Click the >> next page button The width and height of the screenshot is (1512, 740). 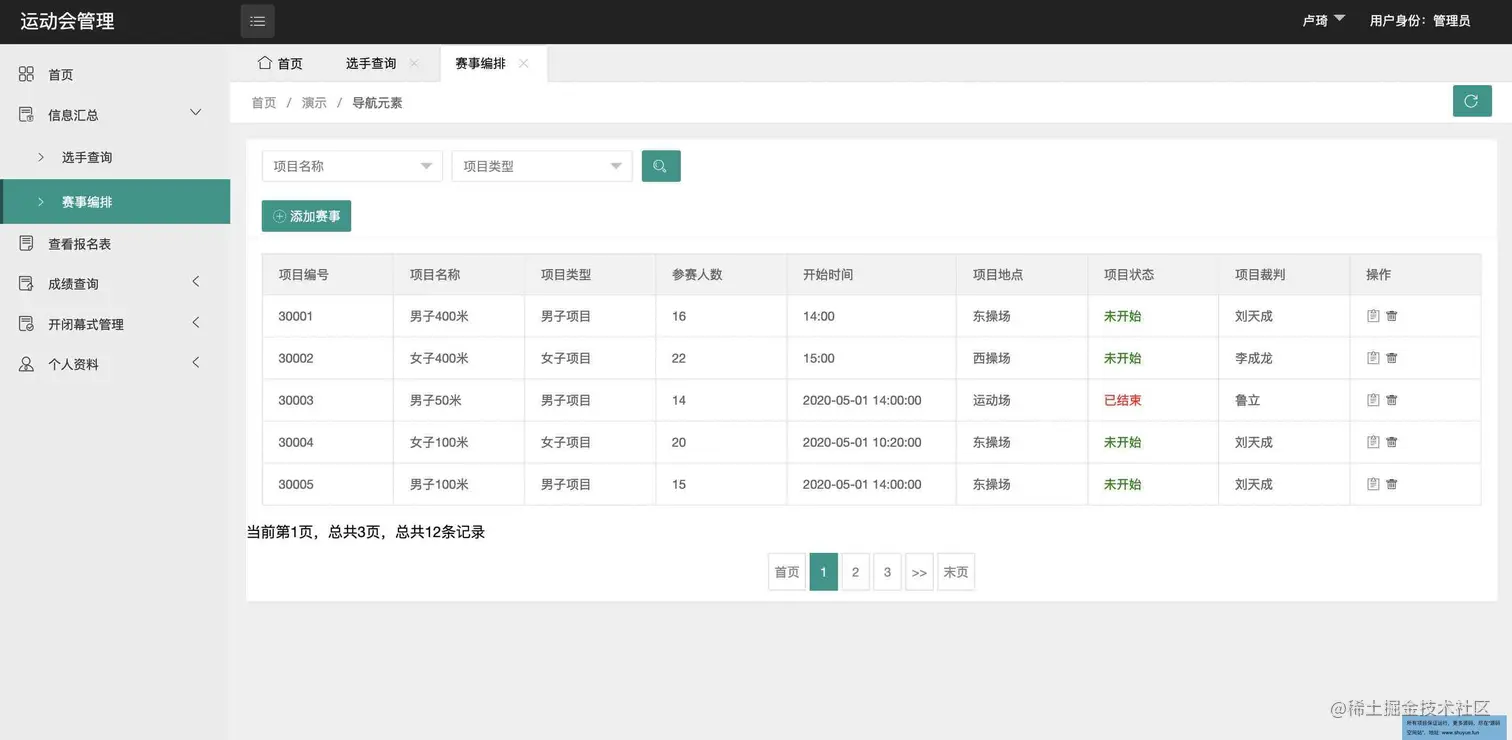tap(919, 572)
